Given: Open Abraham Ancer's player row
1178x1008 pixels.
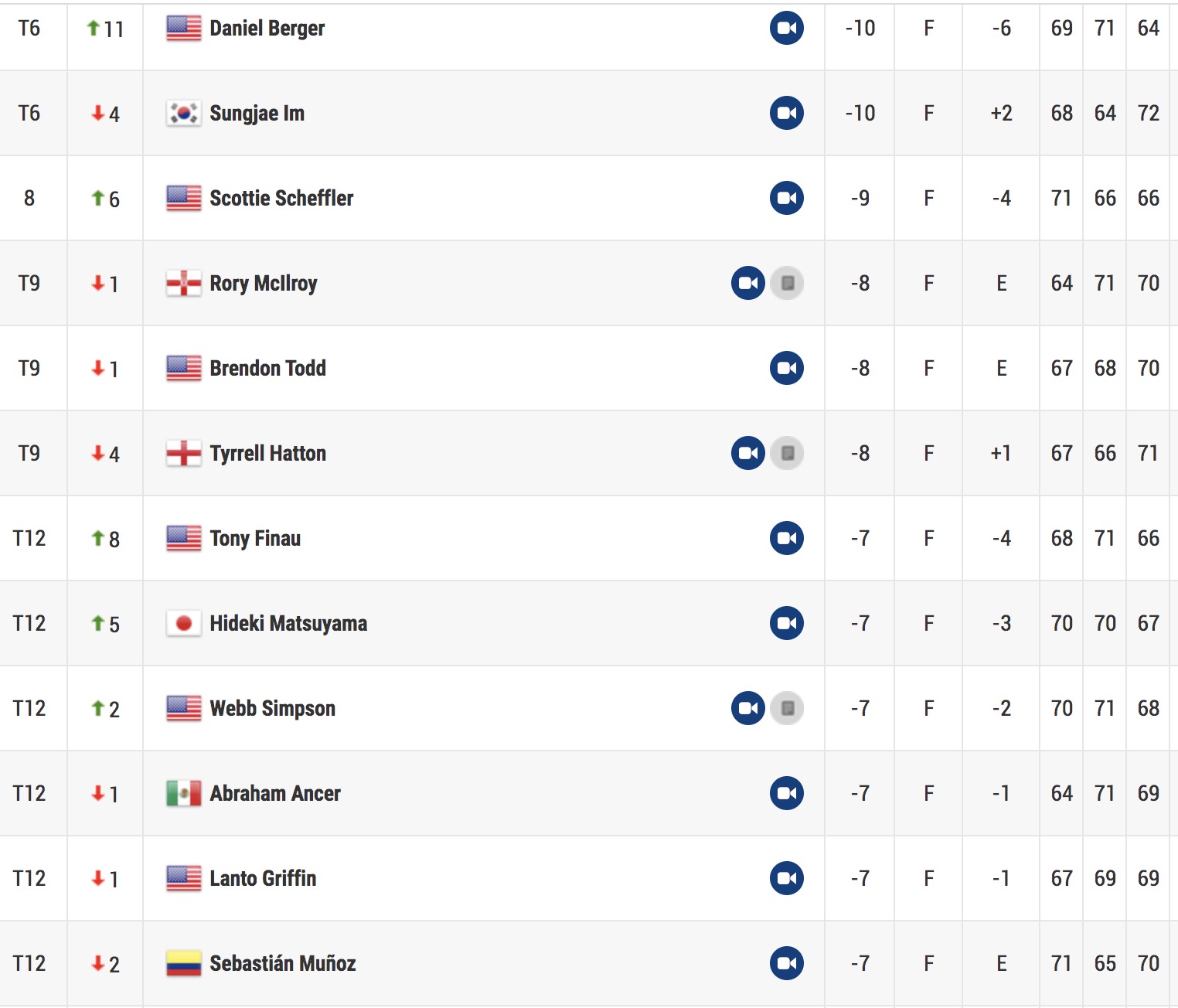Looking at the screenshot, I should click(589, 794).
